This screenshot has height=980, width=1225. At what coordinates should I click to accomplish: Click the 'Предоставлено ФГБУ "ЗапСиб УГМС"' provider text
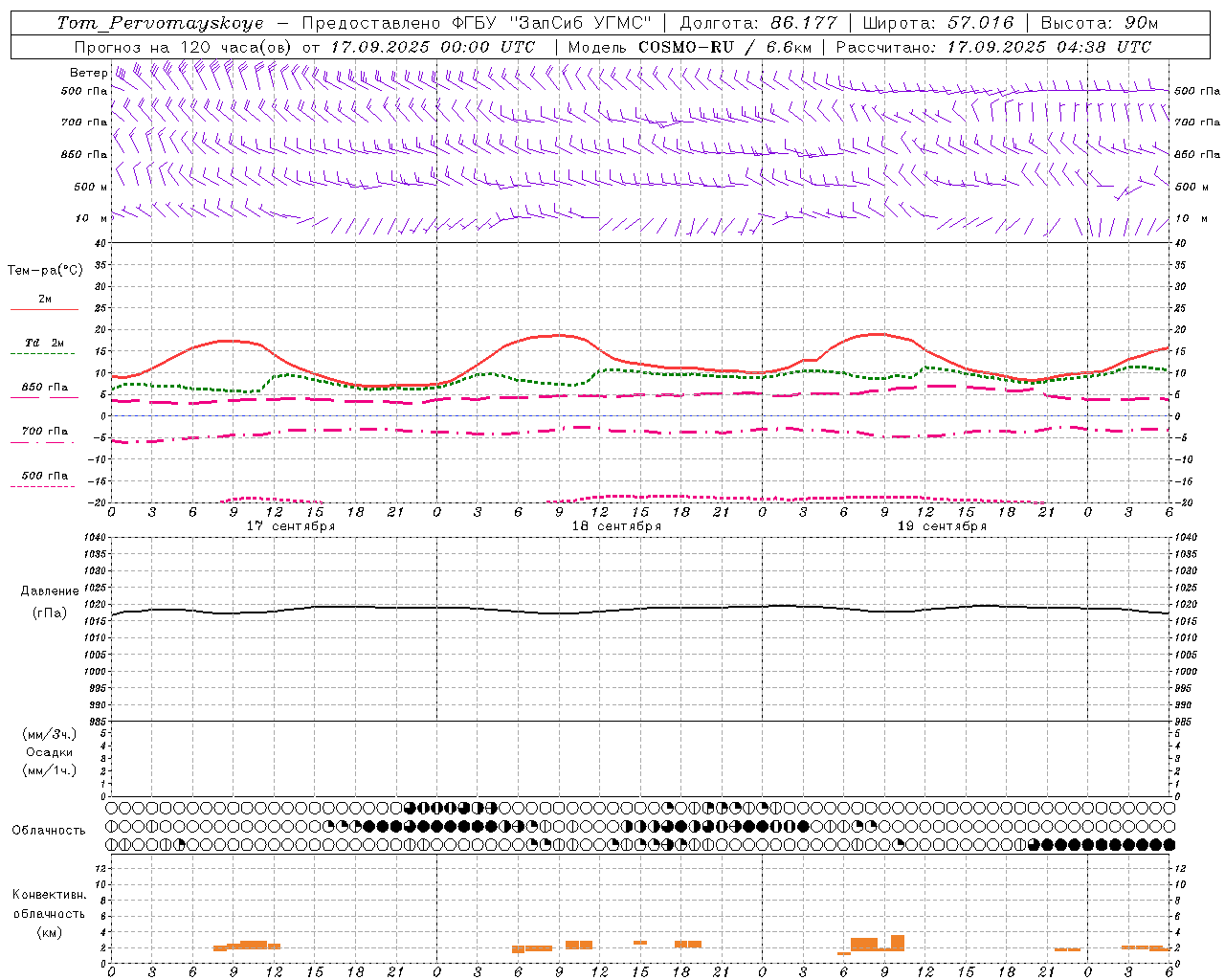(477, 23)
